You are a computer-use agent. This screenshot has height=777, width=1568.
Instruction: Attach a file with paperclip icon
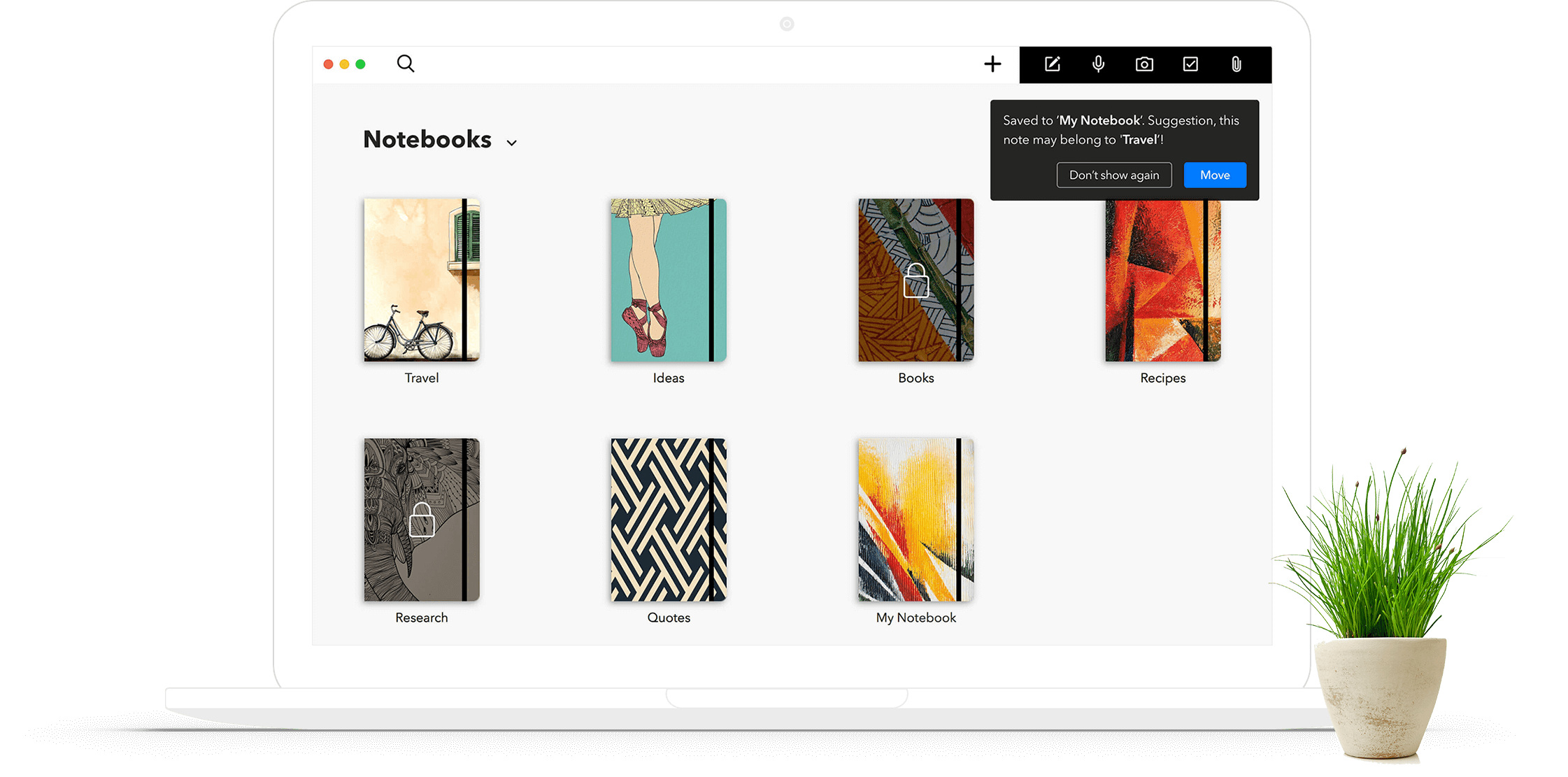tap(1236, 64)
